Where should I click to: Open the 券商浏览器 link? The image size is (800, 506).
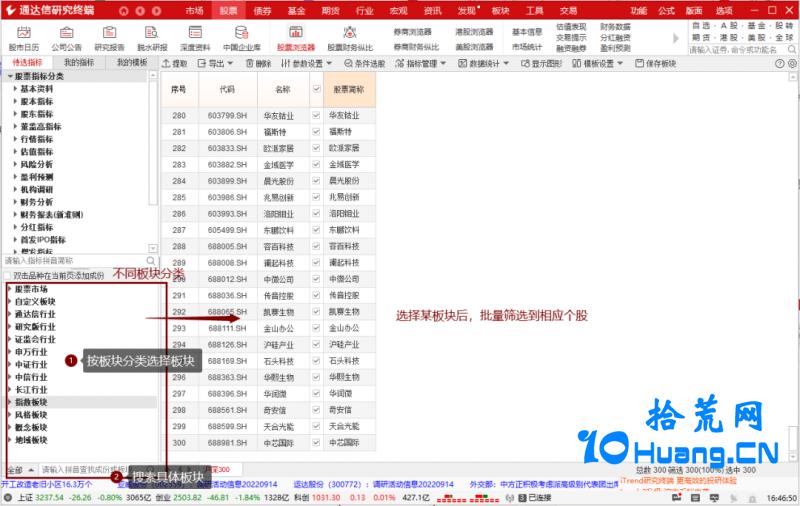[x=412, y=32]
